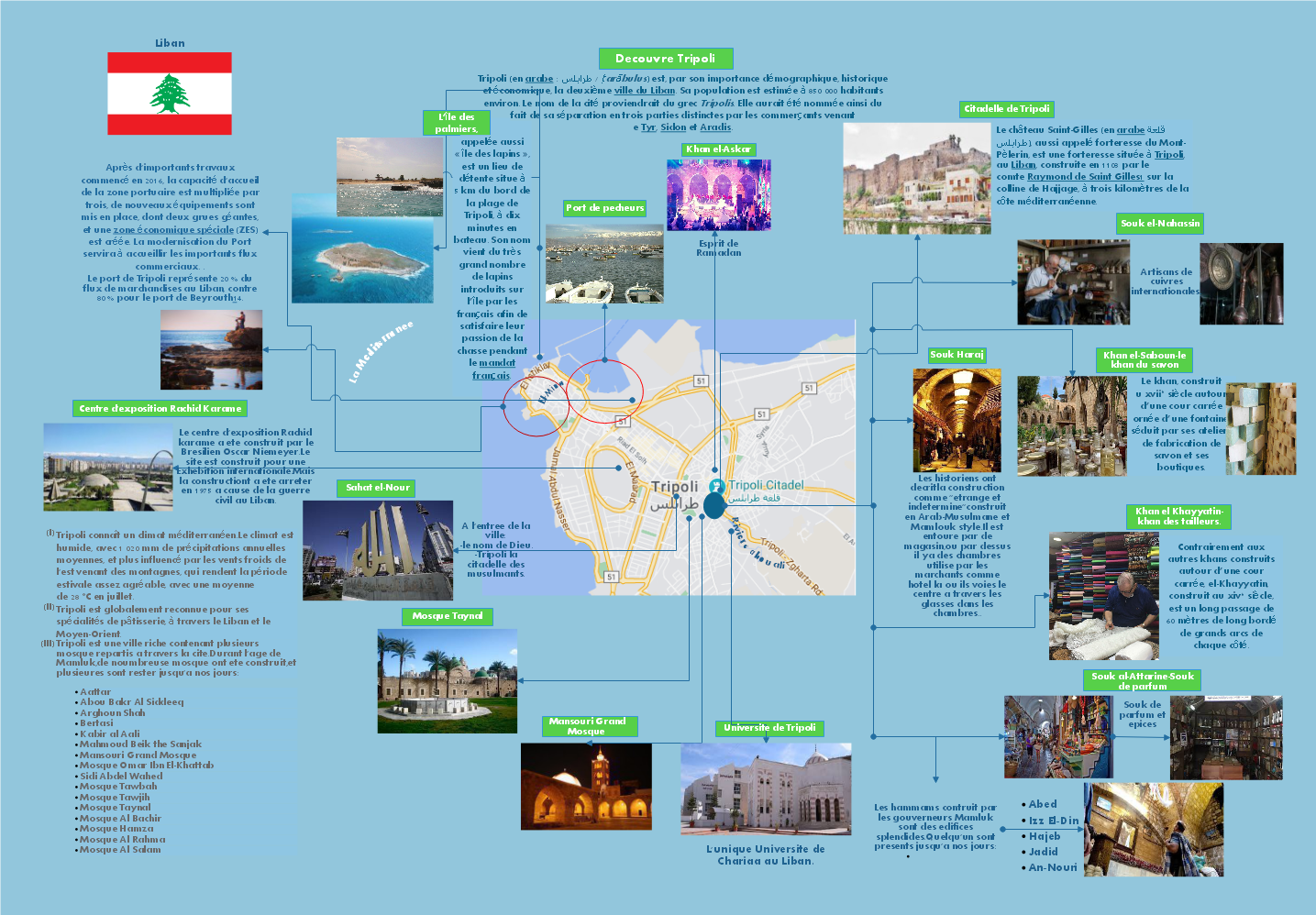The height and width of the screenshot is (915, 1316).
Task: Follow the 'Raymond de Saint Gilles' link
Action: click(x=1085, y=177)
